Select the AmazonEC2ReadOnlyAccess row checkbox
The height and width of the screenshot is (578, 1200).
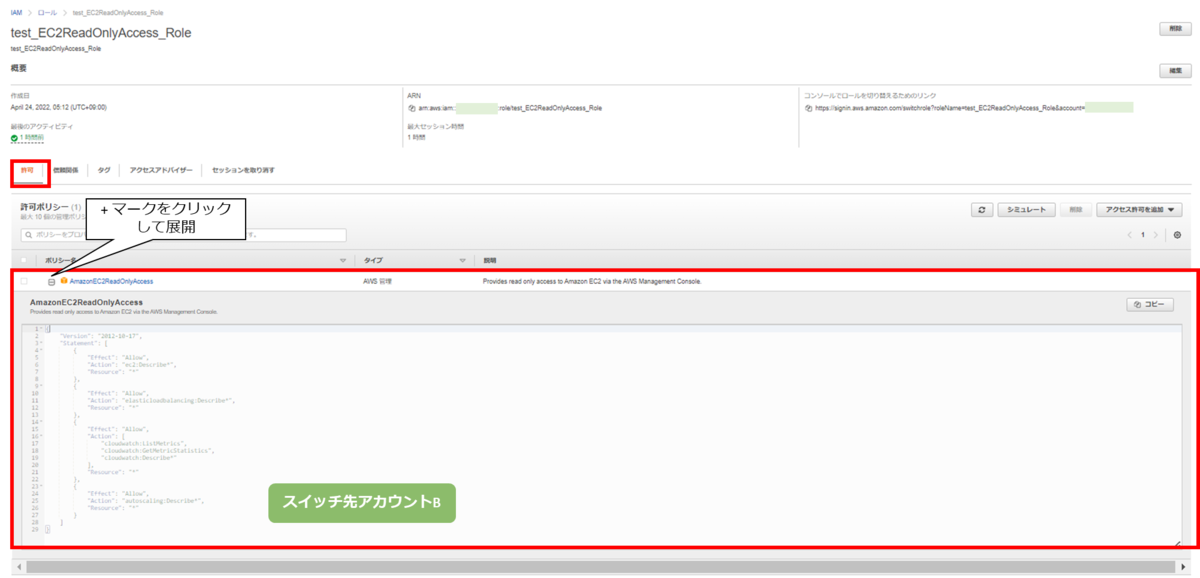point(24,281)
